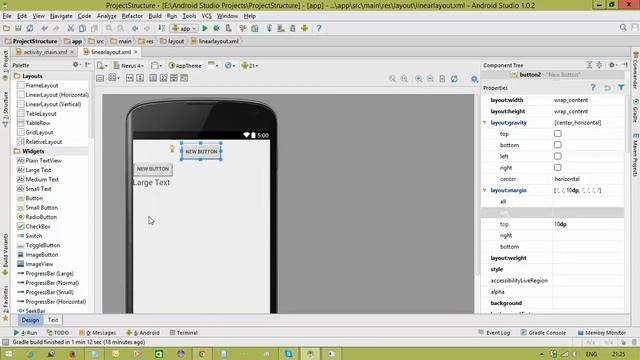Open the Refactor menu
Viewport: 640px width, 360px height.
pyautogui.click(x=132, y=16)
